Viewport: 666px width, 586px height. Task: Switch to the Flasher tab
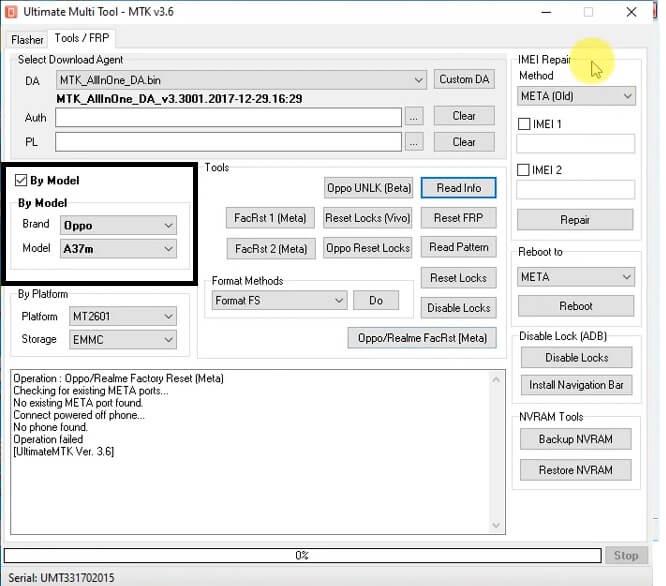(27, 40)
